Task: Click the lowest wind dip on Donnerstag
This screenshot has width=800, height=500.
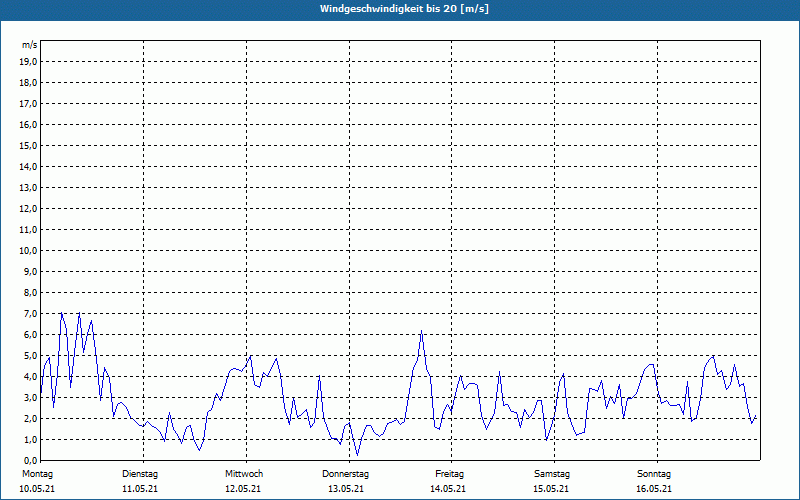Action: click(x=357, y=455)
